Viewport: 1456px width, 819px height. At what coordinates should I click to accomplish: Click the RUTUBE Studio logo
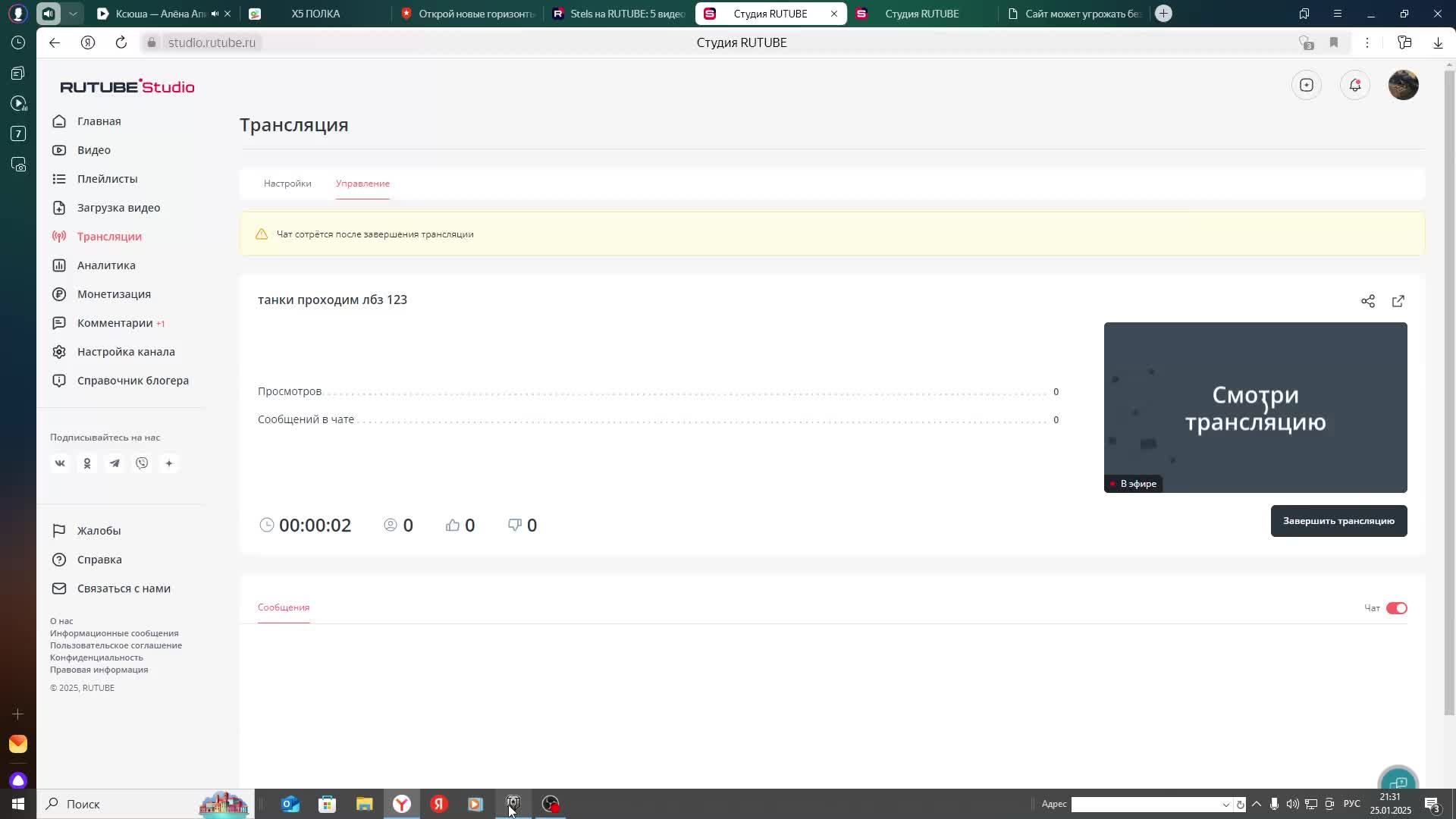pos(127,86)
